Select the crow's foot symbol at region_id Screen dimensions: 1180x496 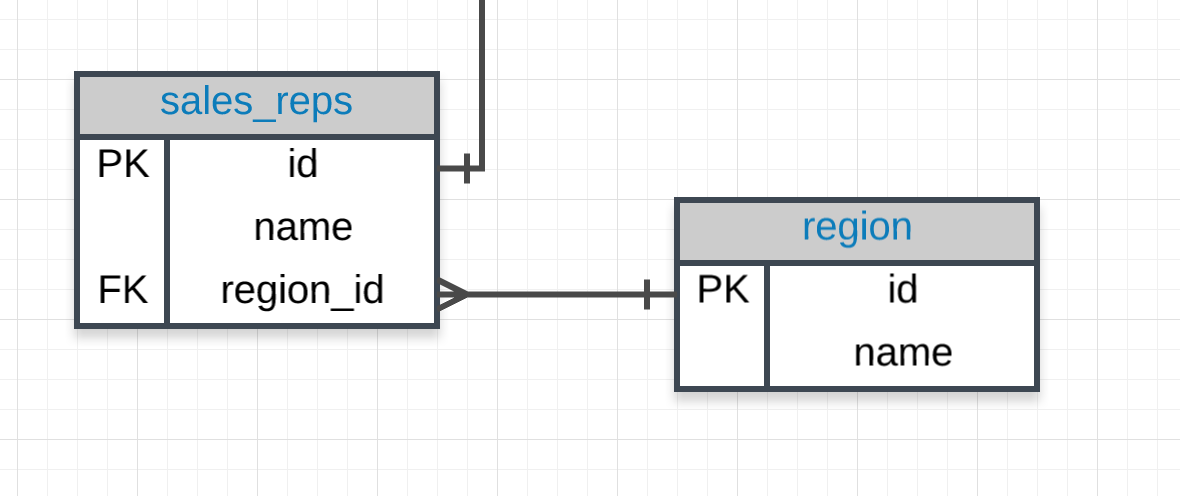tap(452, 294)
